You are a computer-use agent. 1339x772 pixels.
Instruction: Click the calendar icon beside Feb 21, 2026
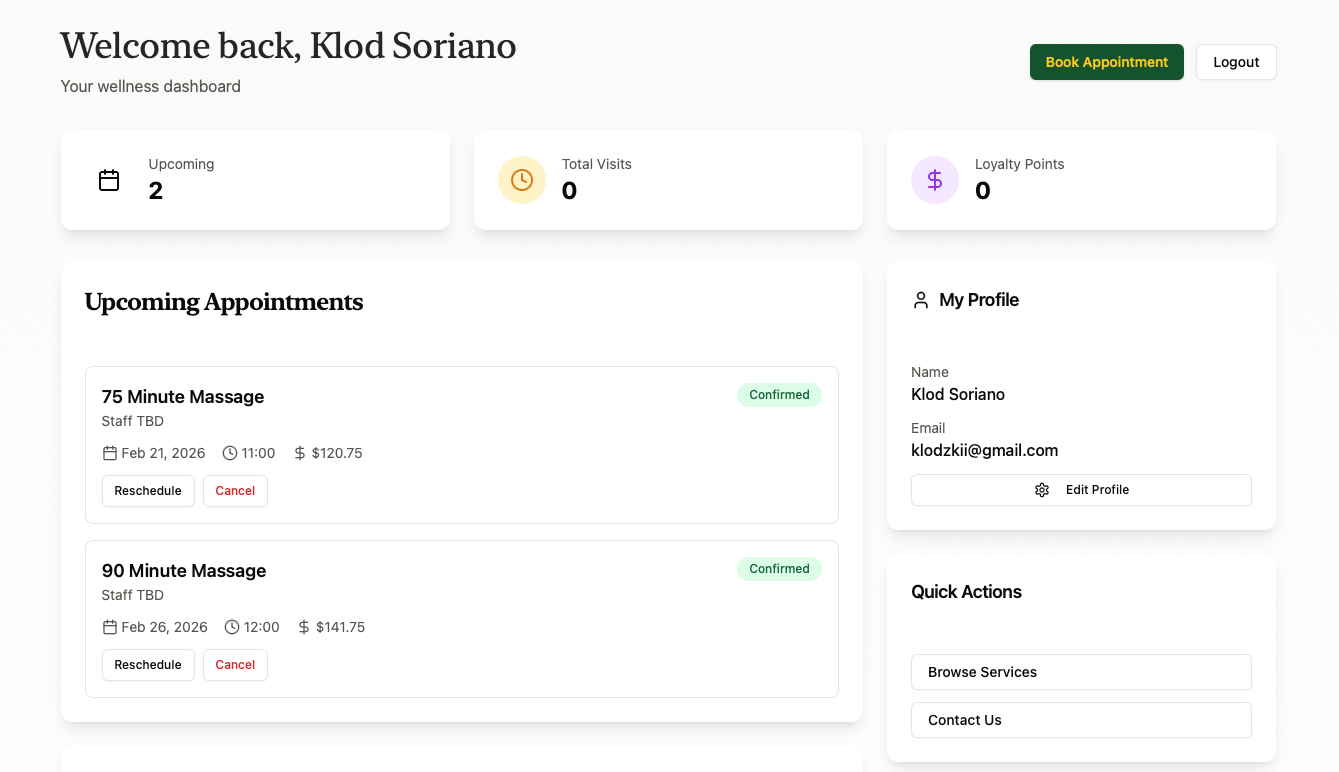[110, 452]
